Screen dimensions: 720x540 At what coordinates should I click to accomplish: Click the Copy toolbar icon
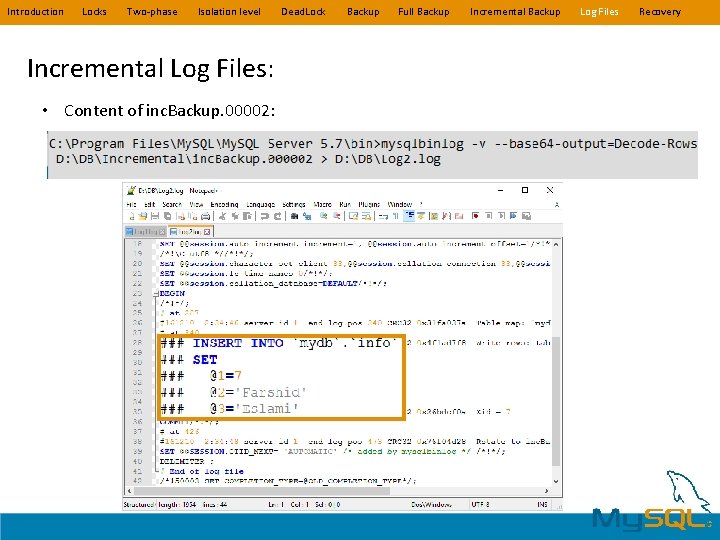pos(235,216)
